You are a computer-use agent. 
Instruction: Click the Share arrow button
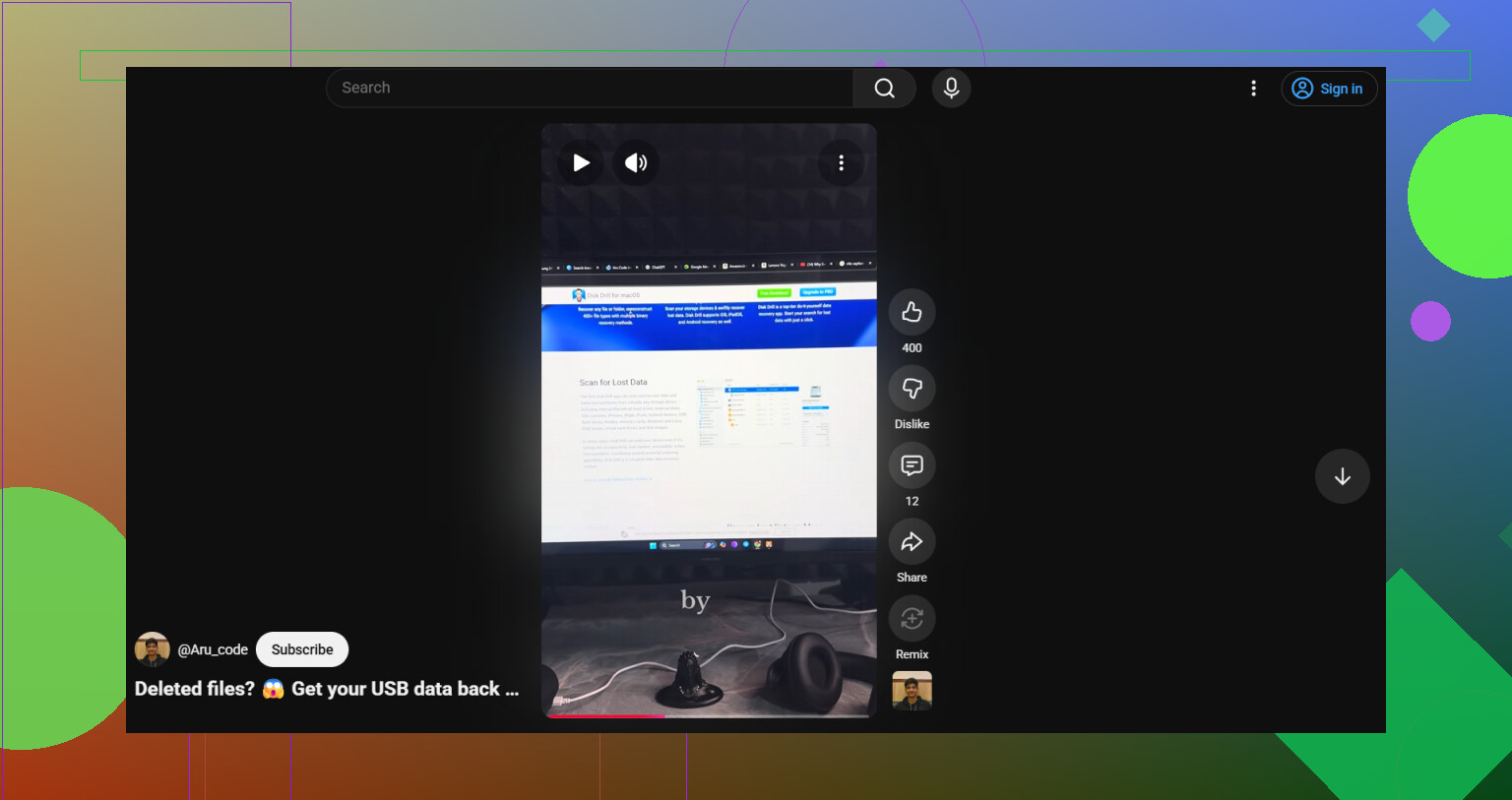coord(912,542)
